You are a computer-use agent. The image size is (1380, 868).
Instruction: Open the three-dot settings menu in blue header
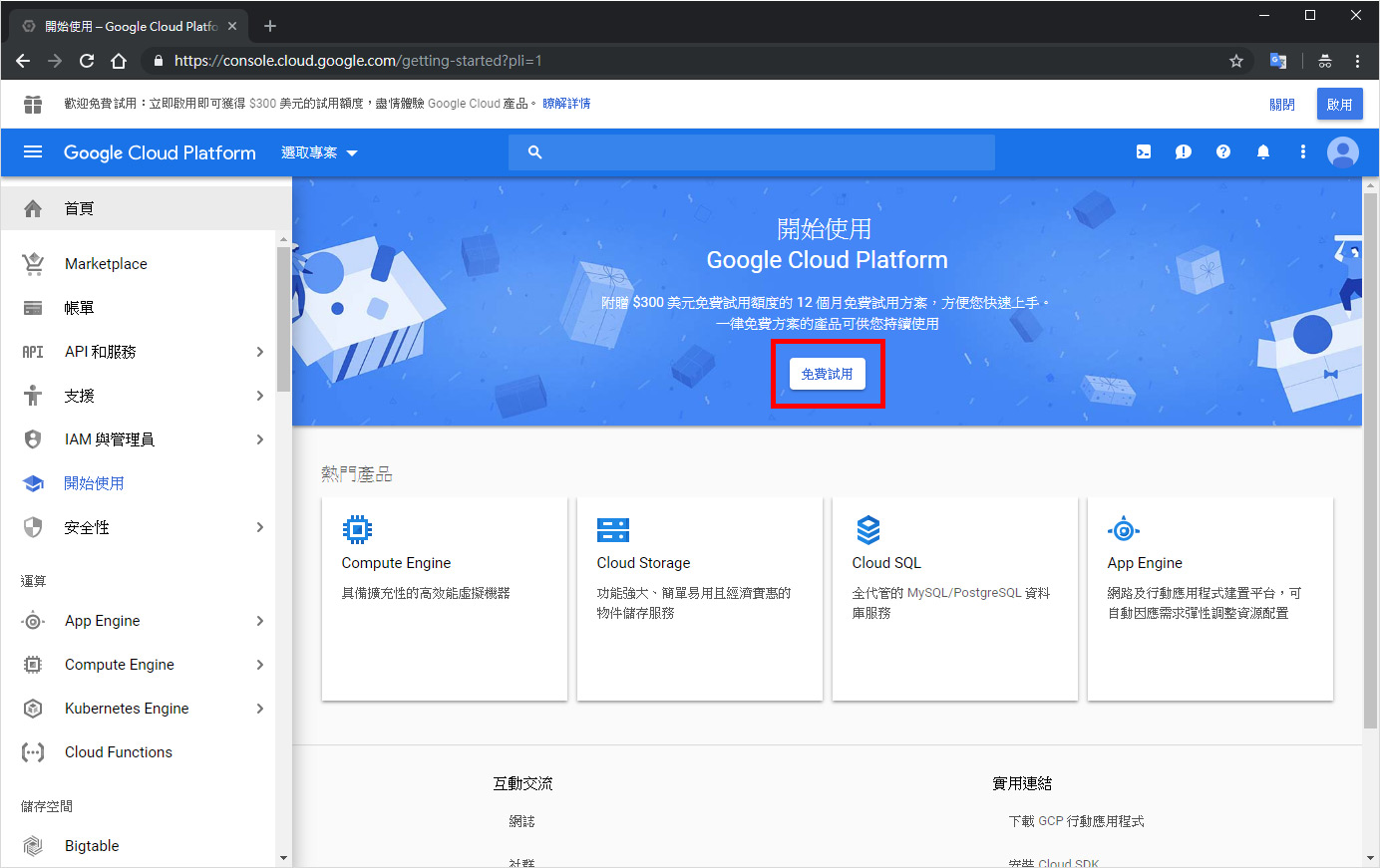(1303, 151)
